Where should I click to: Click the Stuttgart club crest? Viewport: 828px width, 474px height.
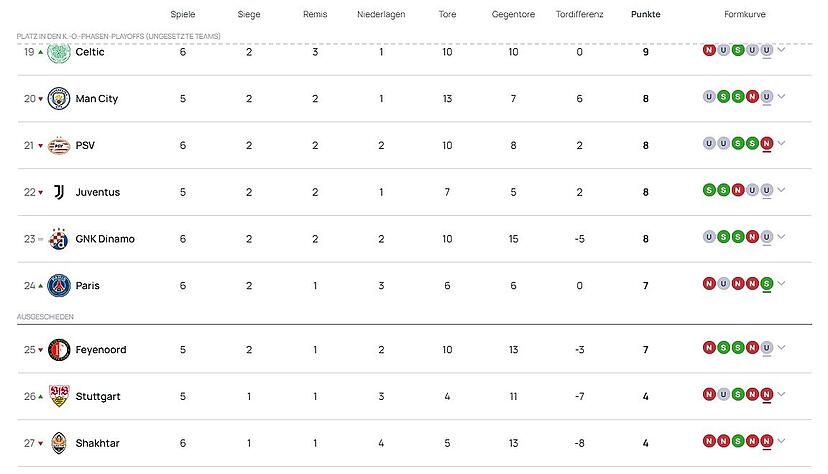coord(59,396)
